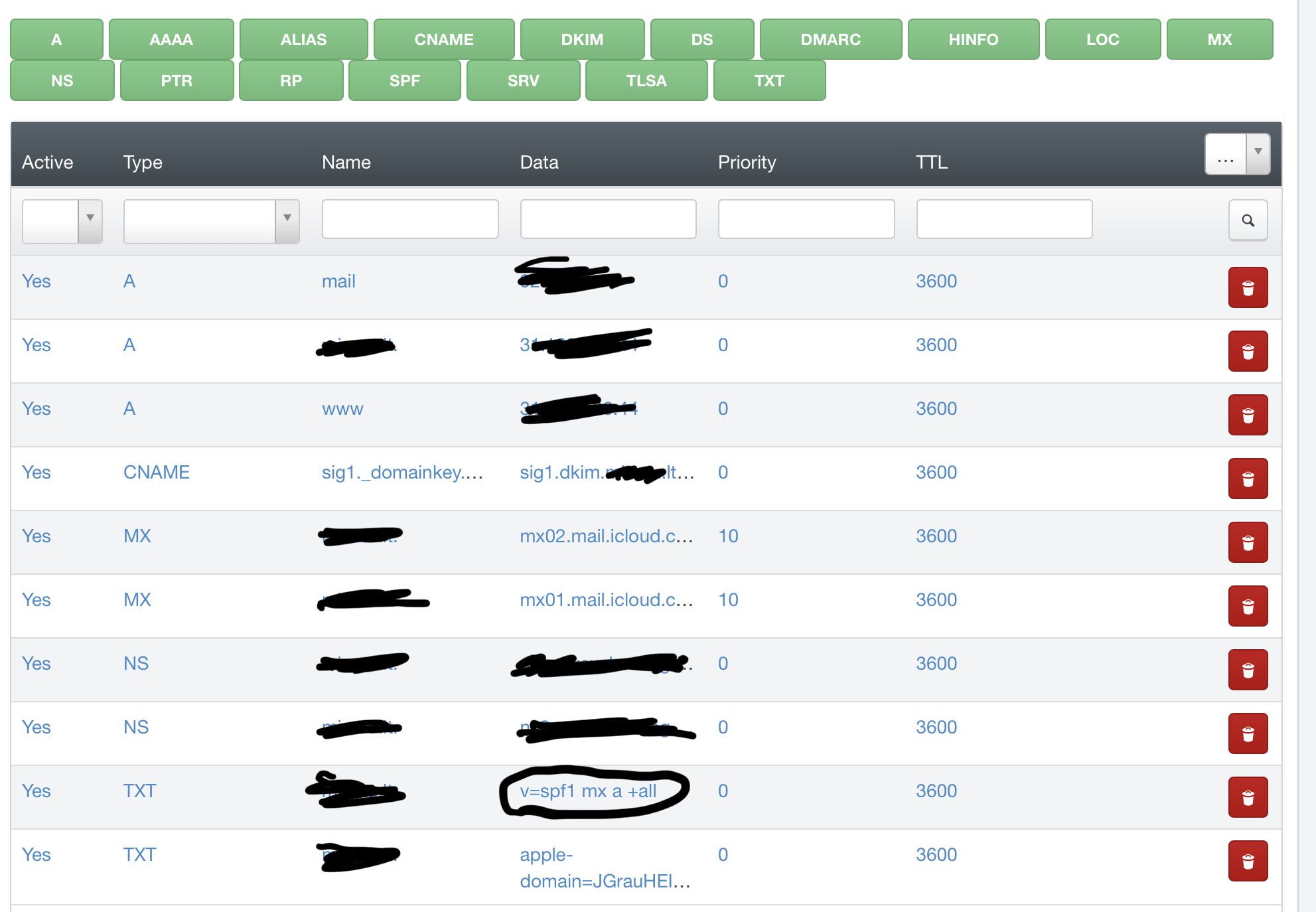1316x912 pixels.
Task: Add a new CNAME record
Action: [443, 40]
